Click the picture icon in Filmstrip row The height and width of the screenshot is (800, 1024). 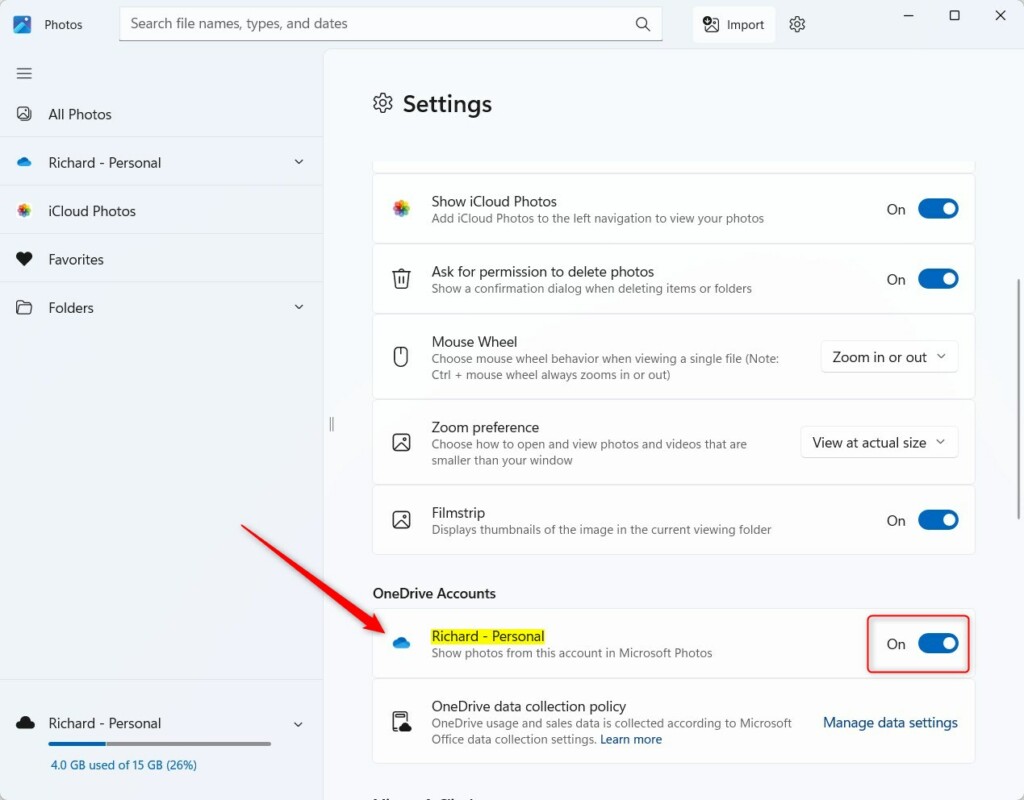point(401,520)
